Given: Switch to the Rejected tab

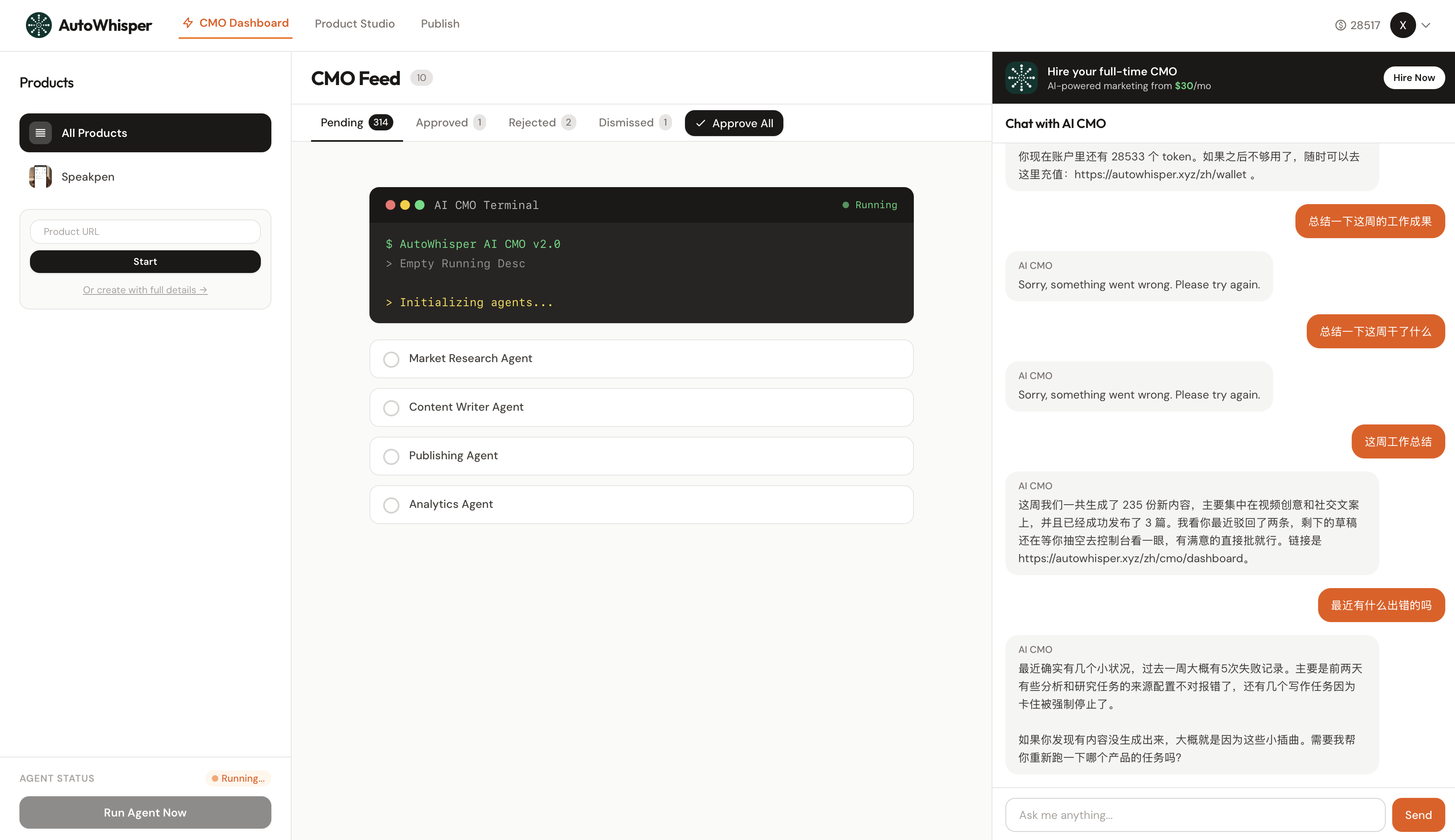Looking at the screenshot, I should pyautogui.click(x=531, y=122).
